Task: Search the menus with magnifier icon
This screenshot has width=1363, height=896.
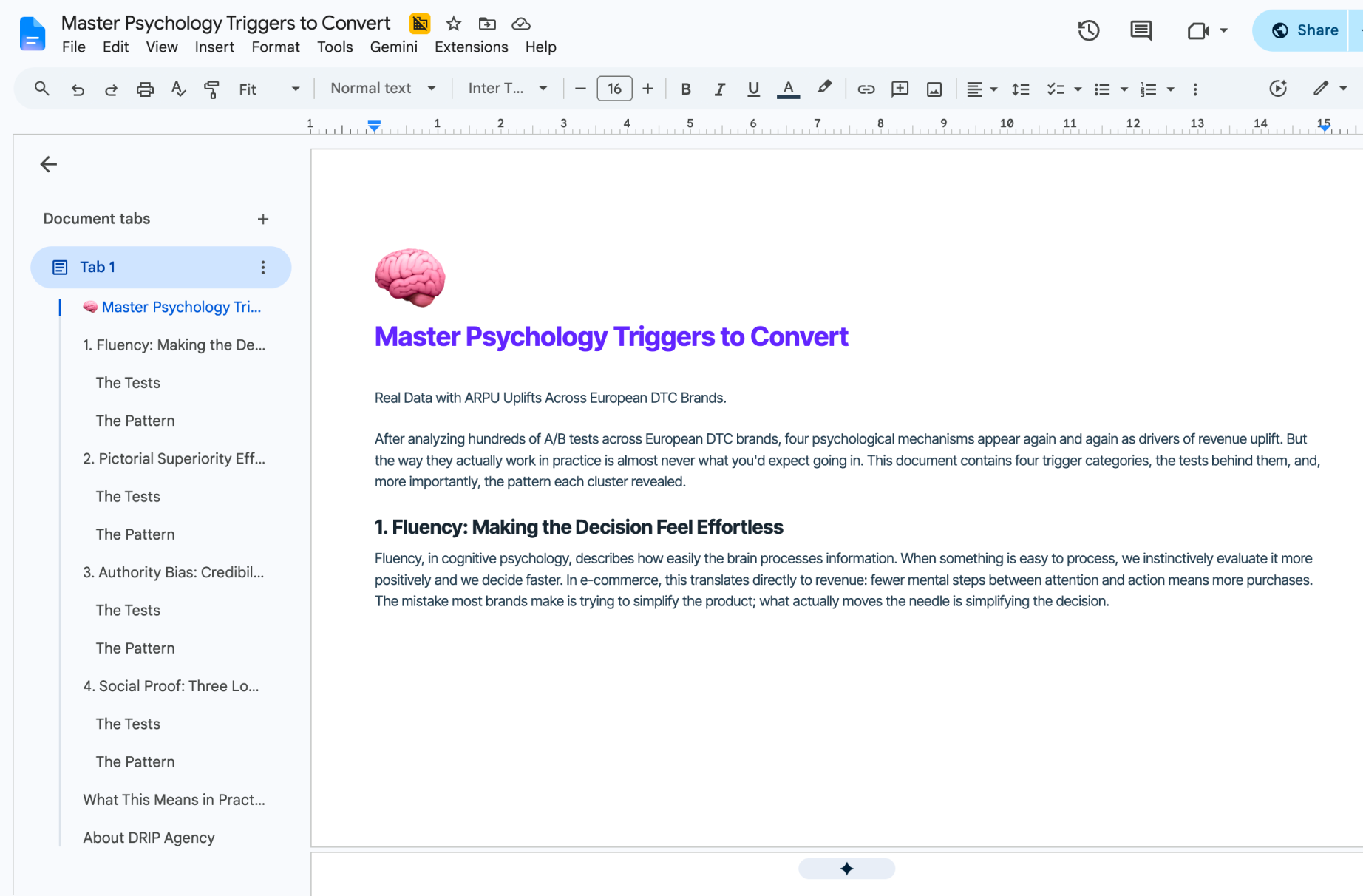Action: pos(42,89)
